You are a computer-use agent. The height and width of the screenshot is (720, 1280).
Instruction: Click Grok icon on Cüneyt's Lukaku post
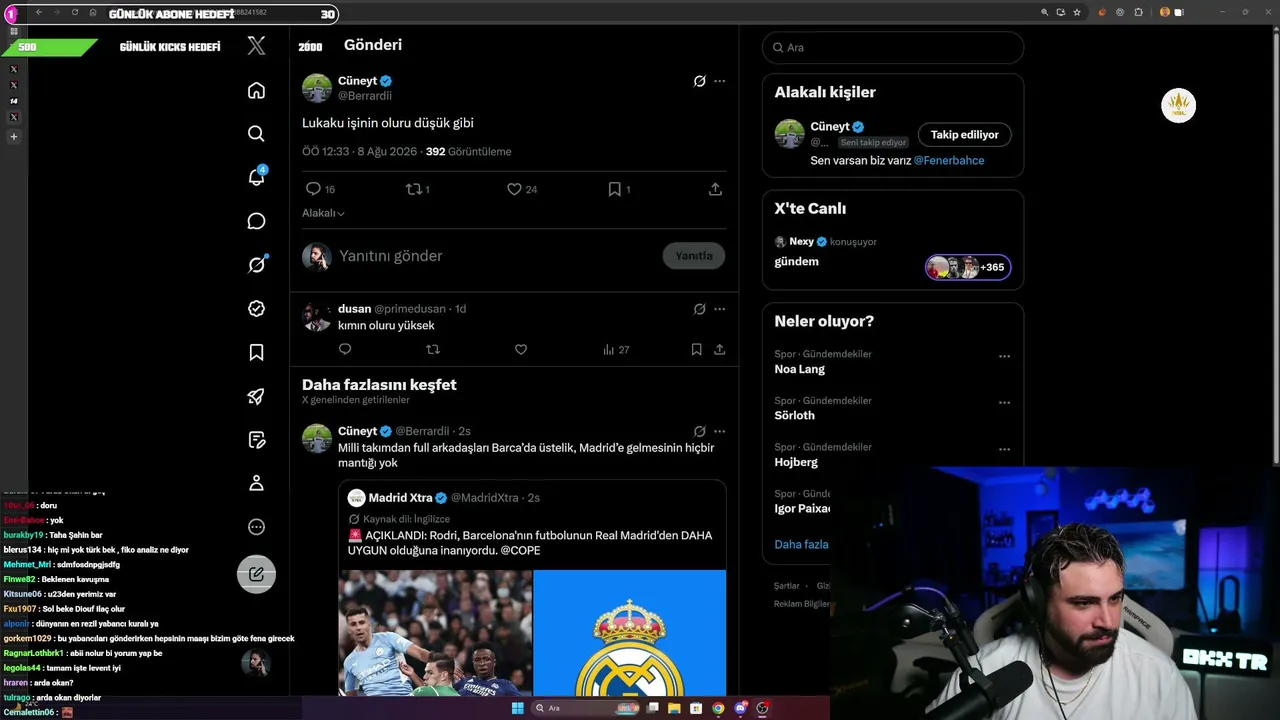pyautogui.click(x=700, y=81)
